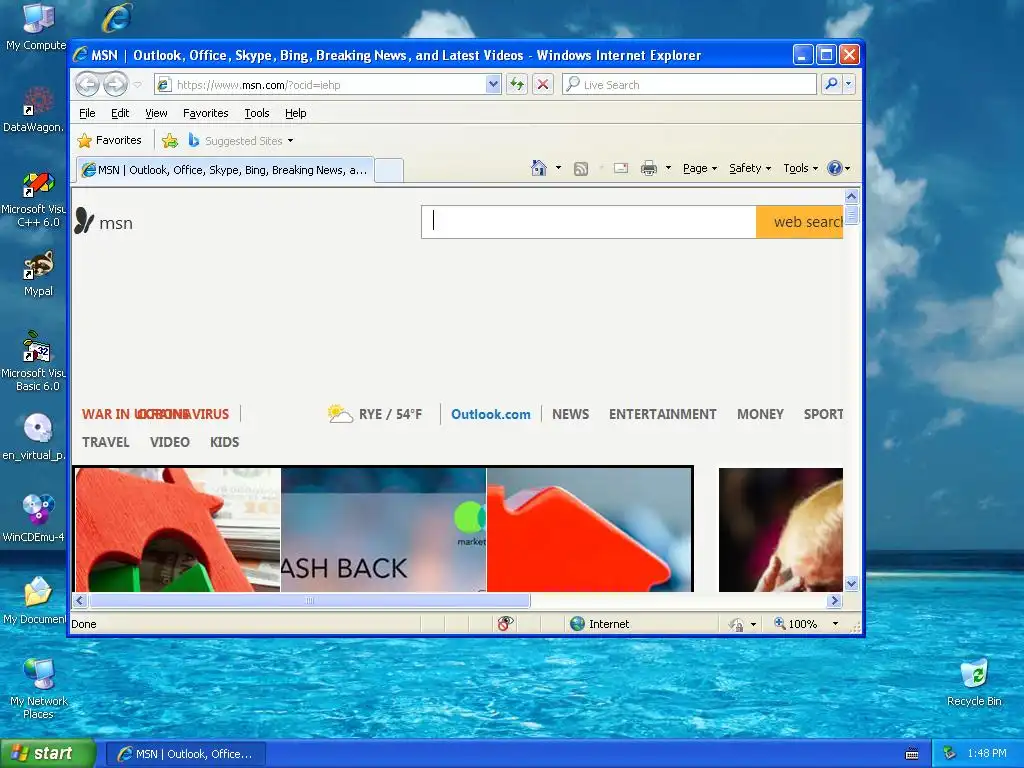Click the orange web search button

(799, 222)
